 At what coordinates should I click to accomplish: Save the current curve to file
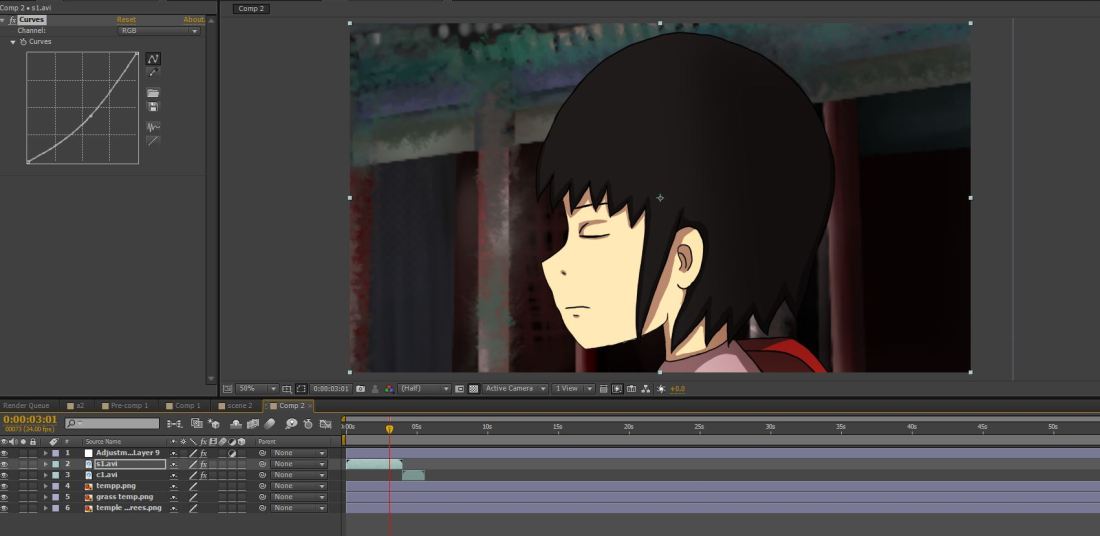tap(153, 106)
